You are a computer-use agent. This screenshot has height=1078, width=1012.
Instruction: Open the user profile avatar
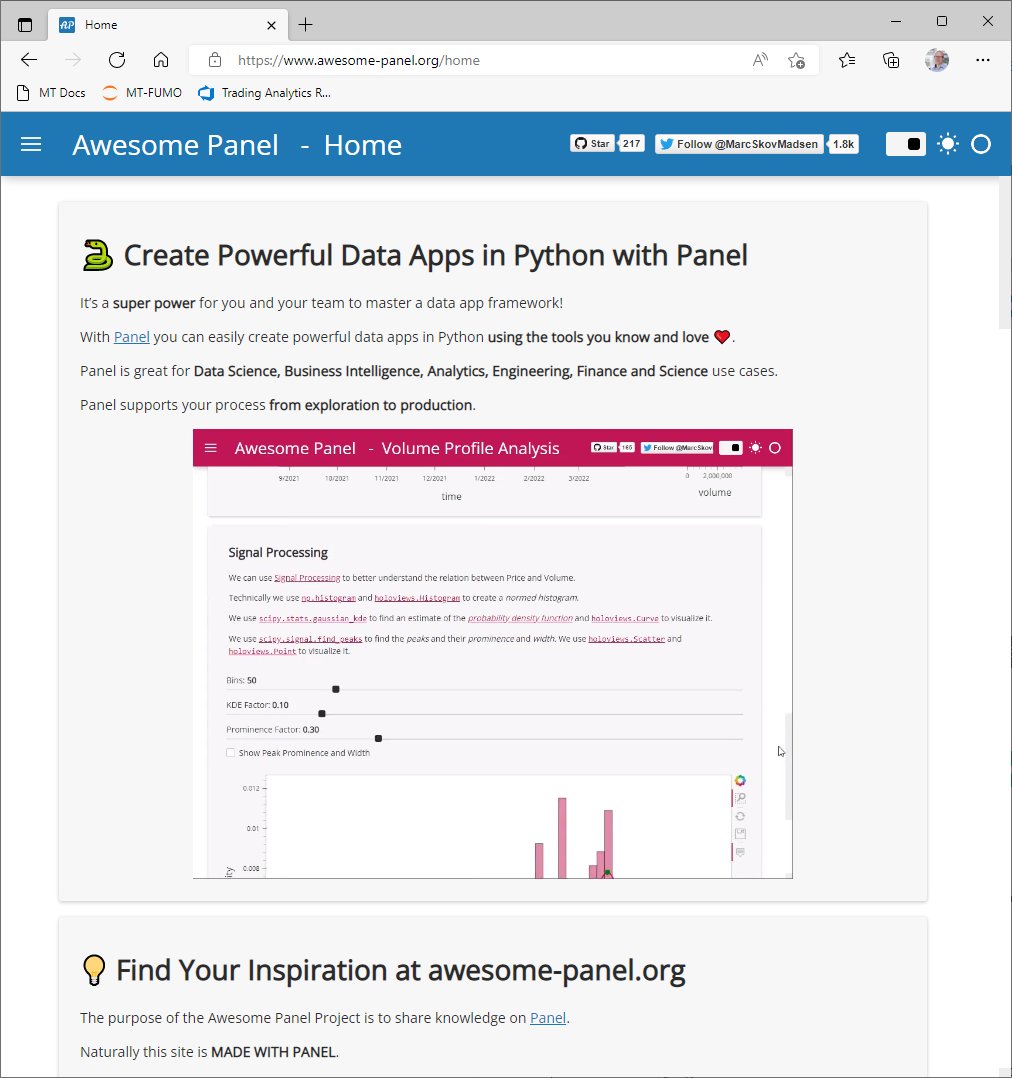[x=936, y=60]
